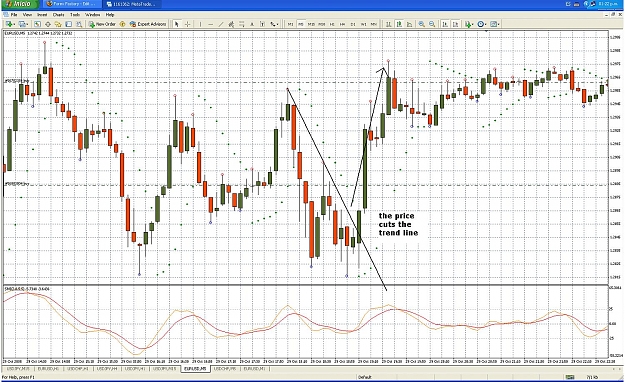The width and height of the screenshot is (625, 382).
Task: Expand the Periods clock dropdown
Action: 486,24
